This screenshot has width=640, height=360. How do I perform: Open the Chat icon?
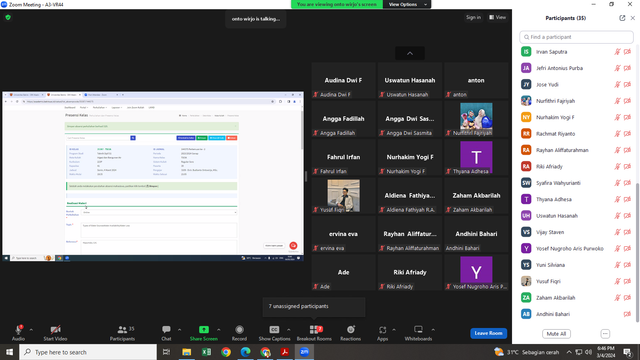[x=166, y=330]
